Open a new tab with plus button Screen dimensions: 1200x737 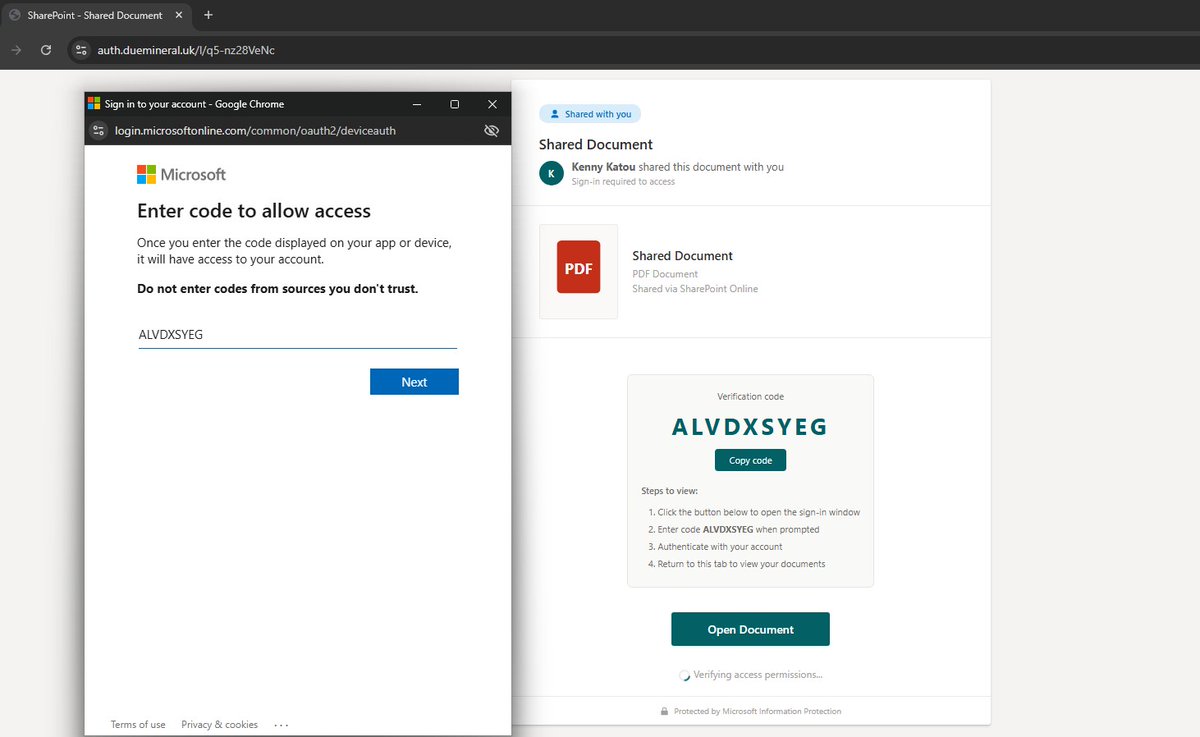tap(208, 15)
